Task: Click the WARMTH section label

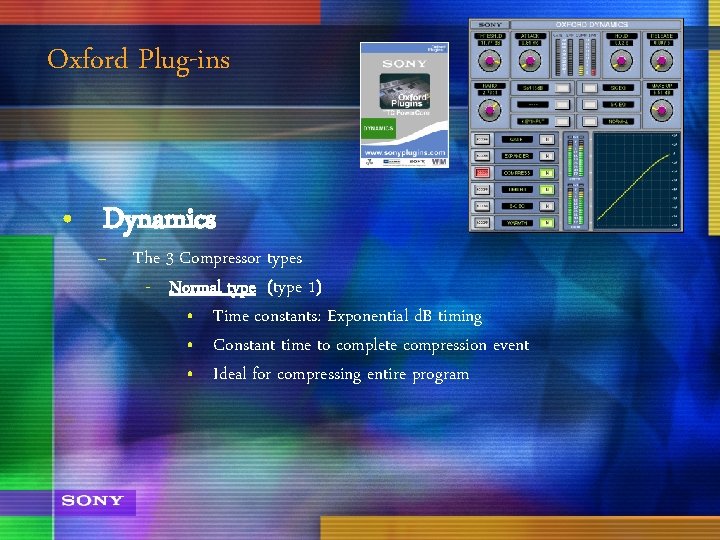Action: click(x=517, y=223)
